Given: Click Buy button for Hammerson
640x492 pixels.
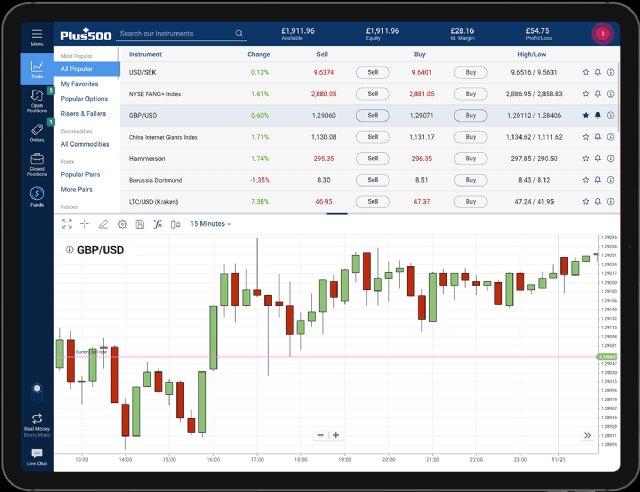Looking at the screenshot, I should (x=470, y=158).
